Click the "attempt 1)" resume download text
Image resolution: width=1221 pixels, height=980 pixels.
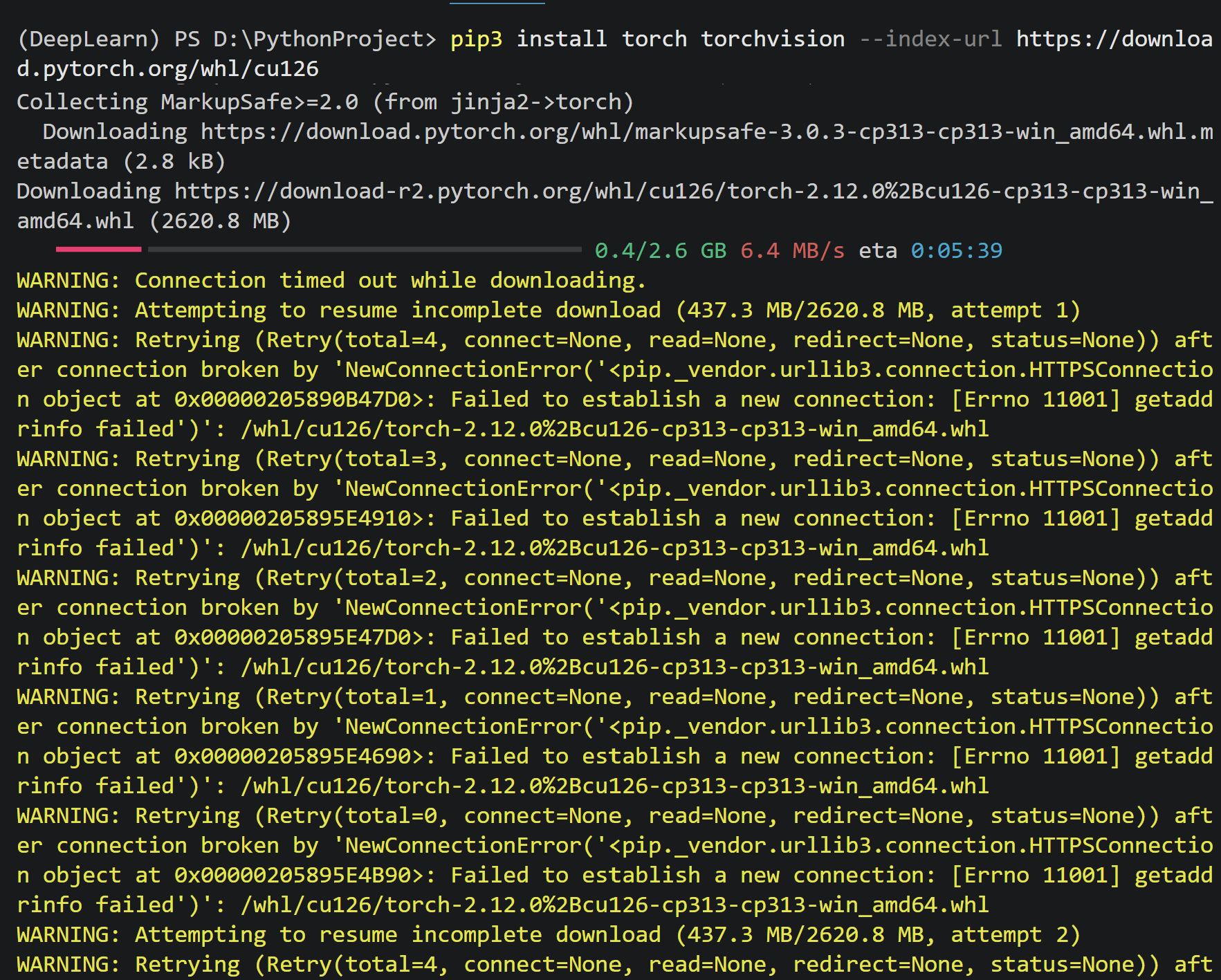(x=1016, y=311)
